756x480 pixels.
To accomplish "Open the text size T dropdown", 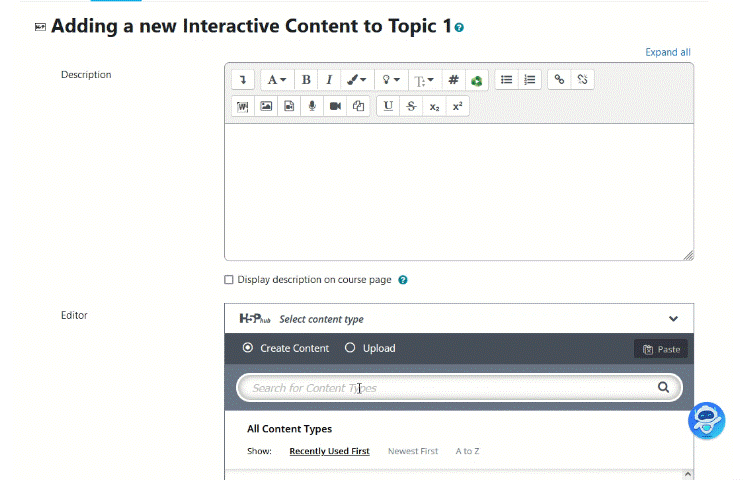I will (424, 80).
